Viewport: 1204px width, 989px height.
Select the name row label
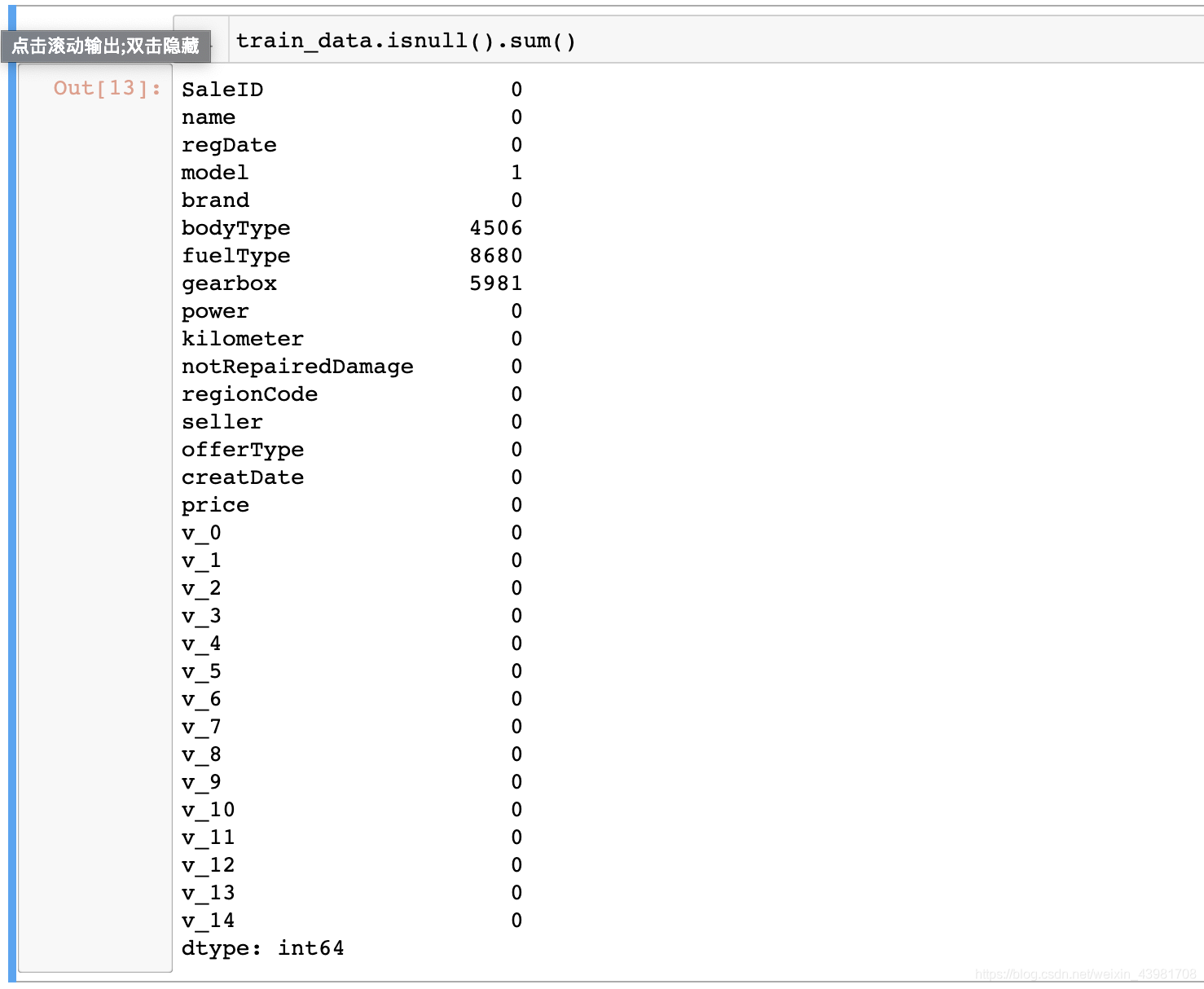tap(209, 117)
